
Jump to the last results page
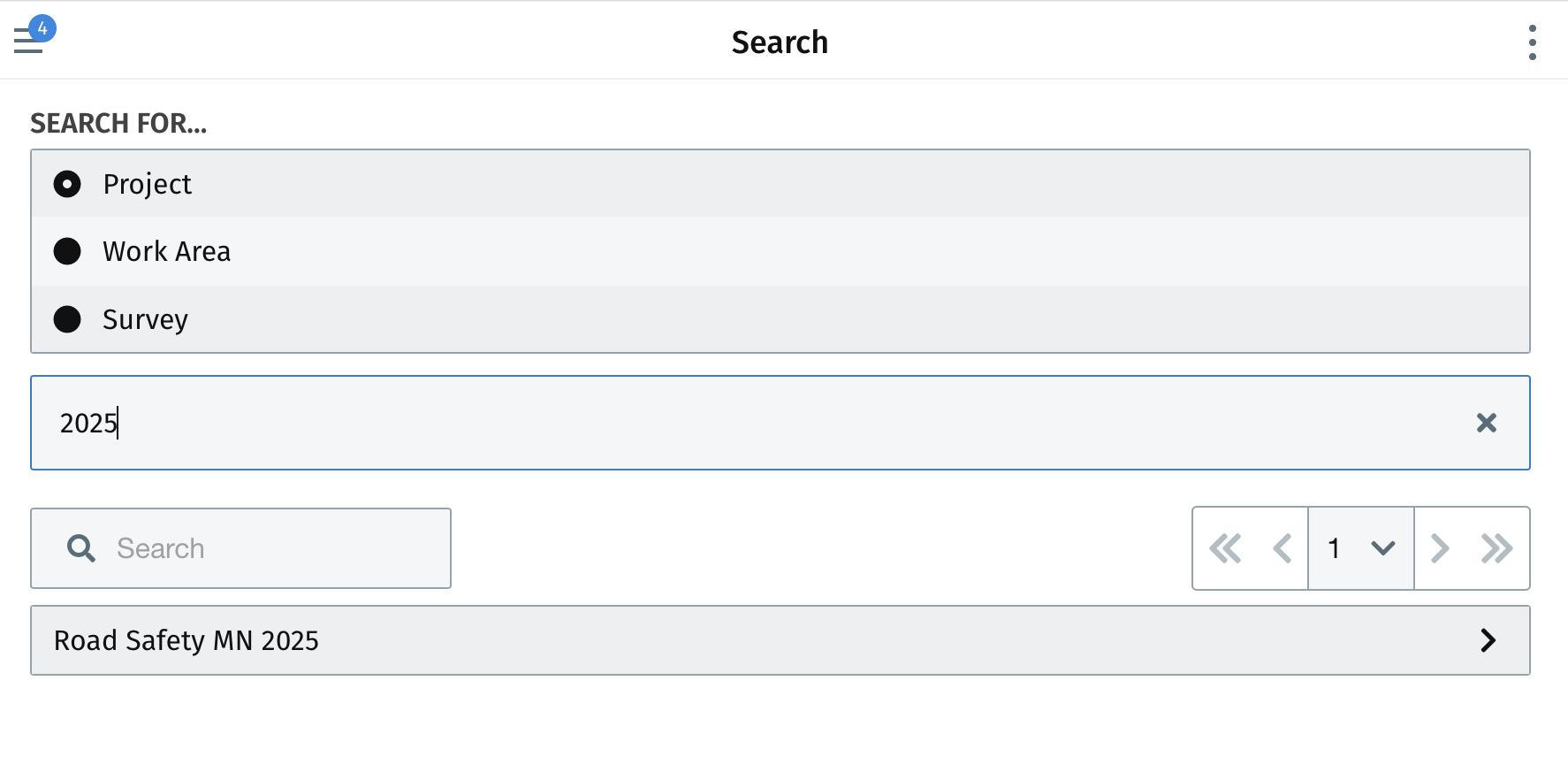coord(1496,548)
